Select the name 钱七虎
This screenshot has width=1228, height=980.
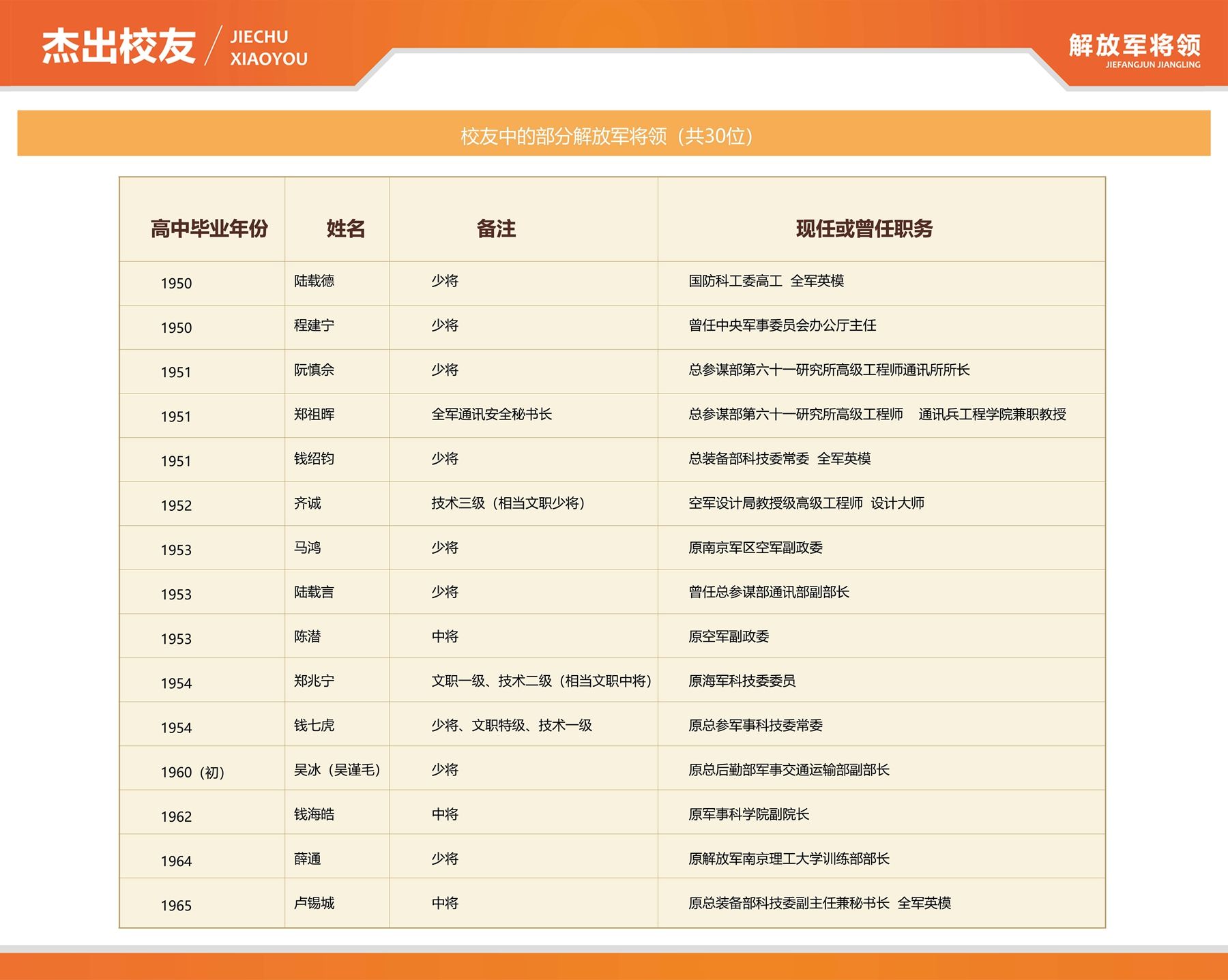[x=314, y=725]
